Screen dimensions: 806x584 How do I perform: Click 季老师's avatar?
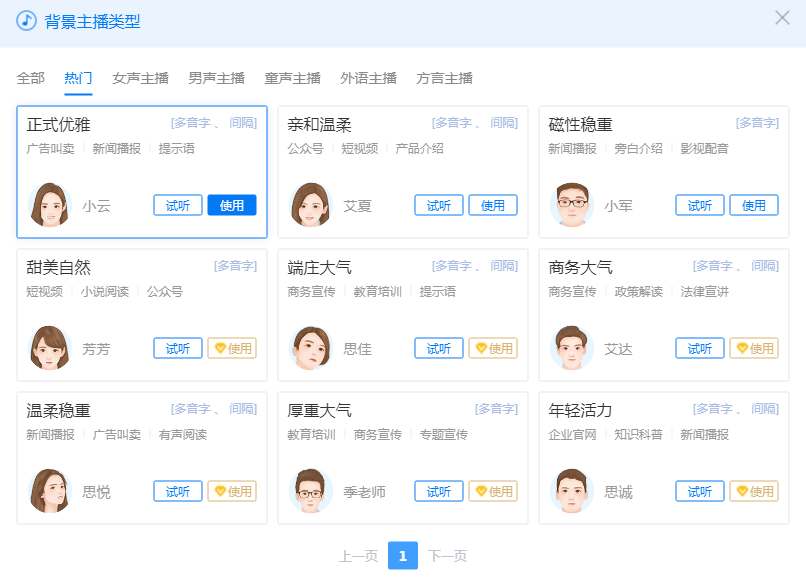coord(310,491)
